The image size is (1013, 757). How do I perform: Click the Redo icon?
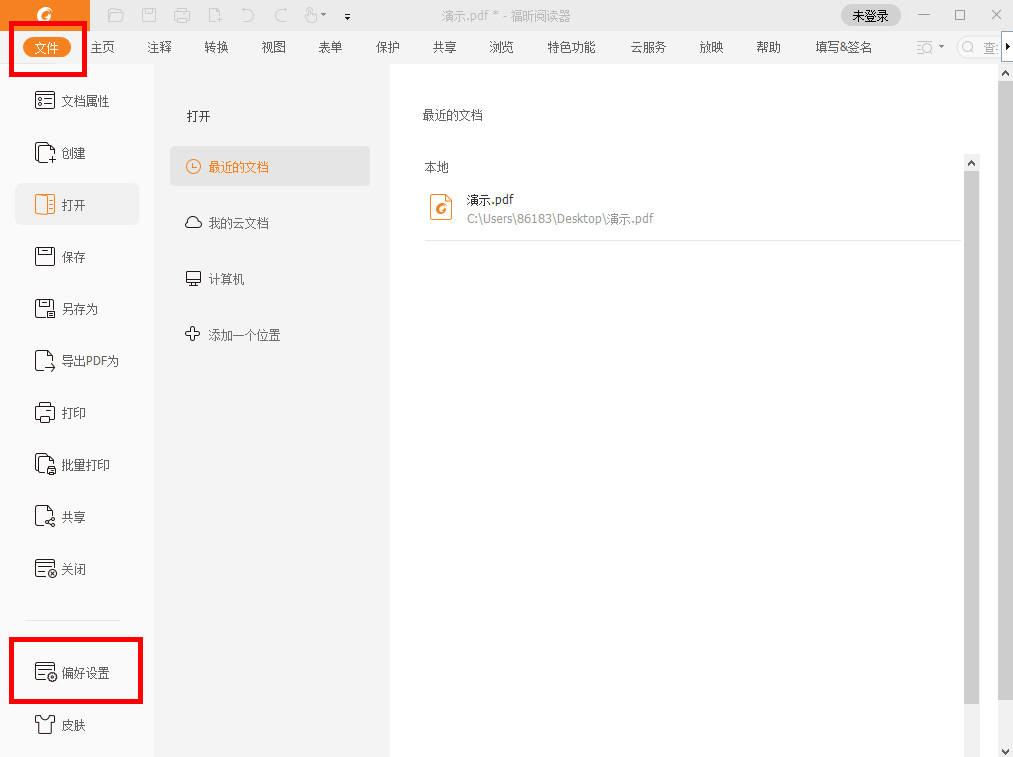tap(281, 15)
